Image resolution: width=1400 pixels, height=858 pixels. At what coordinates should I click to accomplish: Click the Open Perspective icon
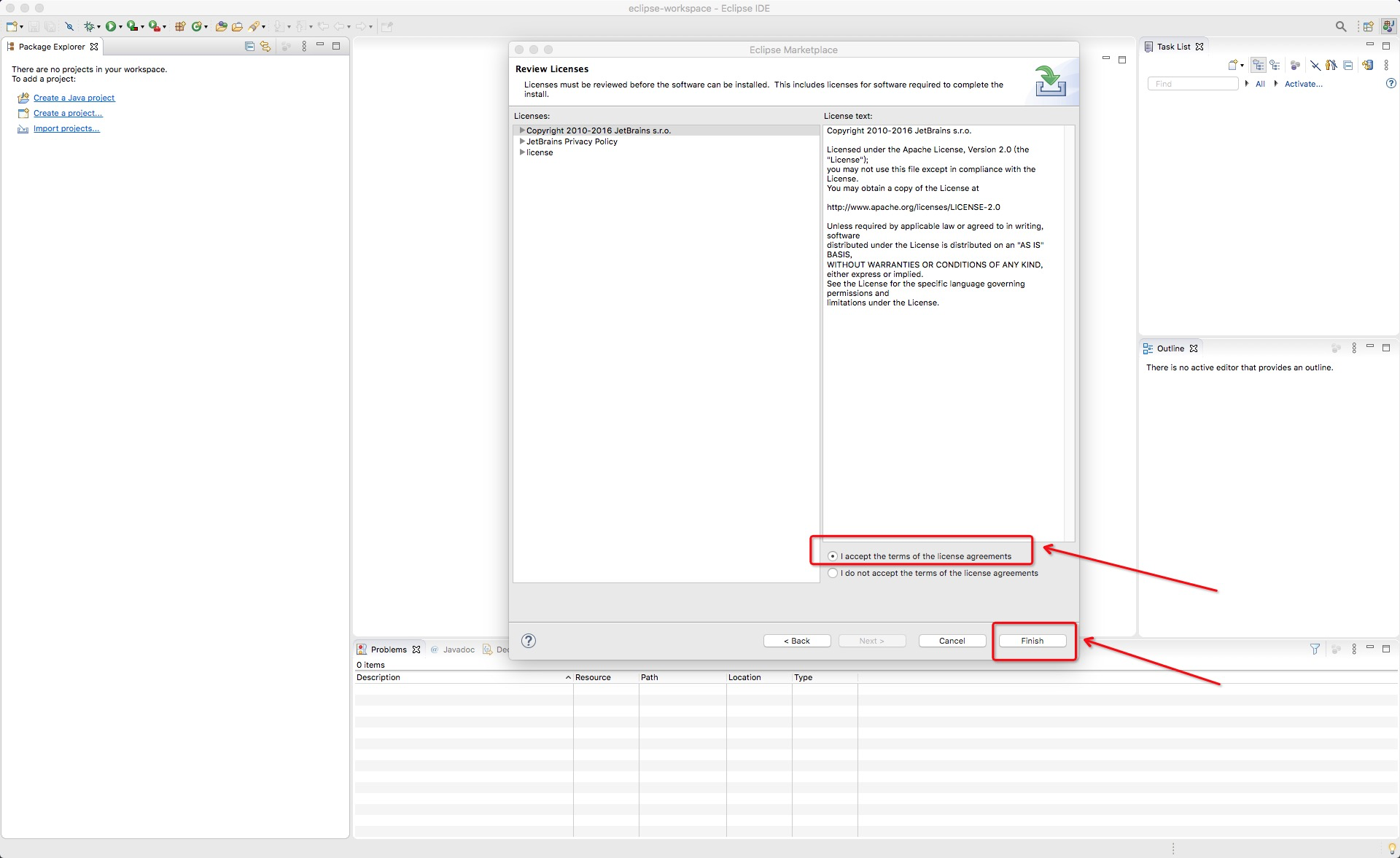pos(1369,26)
